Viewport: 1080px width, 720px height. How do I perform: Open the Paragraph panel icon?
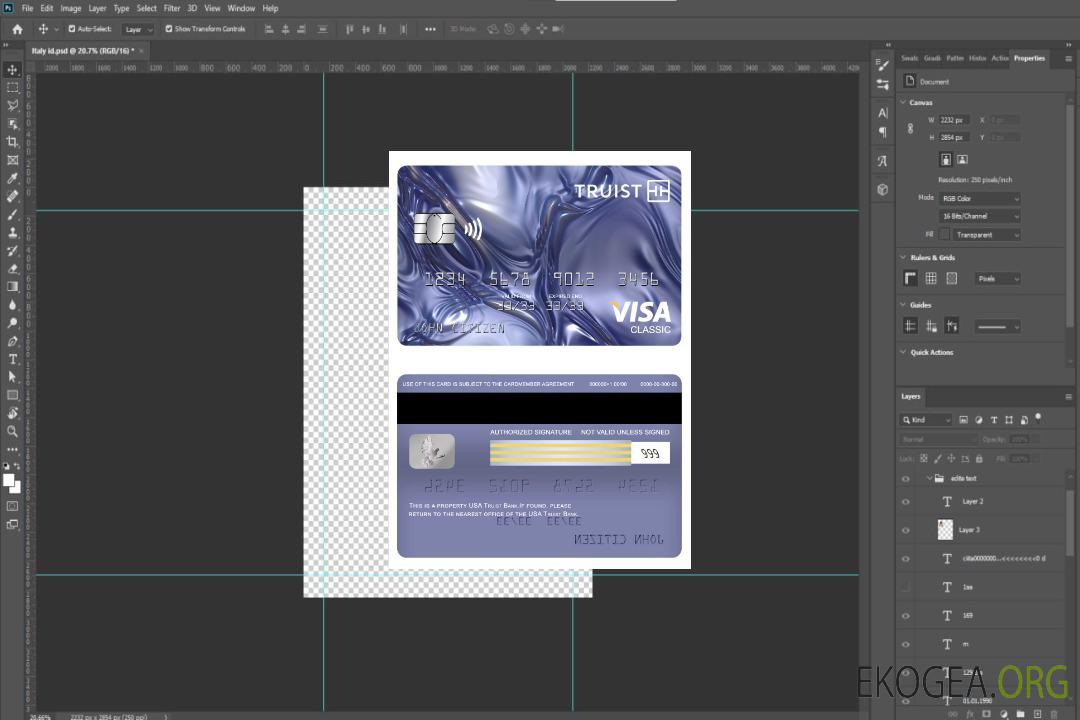pyautogui.click(x=882, y=132)
